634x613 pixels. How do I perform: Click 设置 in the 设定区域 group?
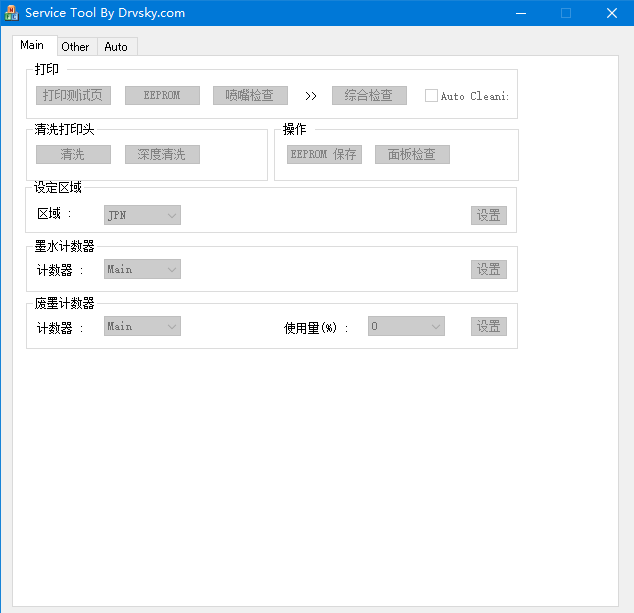pos(489,215)
